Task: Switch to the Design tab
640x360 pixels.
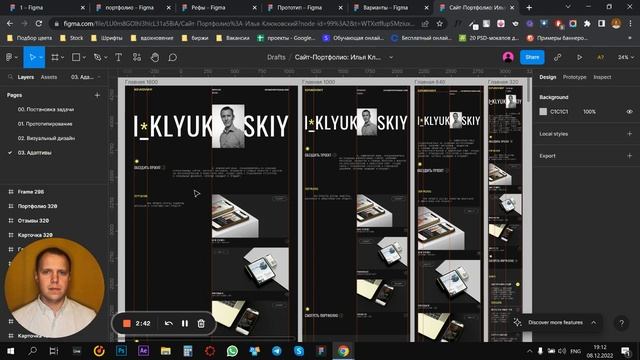Action: [x=548, y=77]
